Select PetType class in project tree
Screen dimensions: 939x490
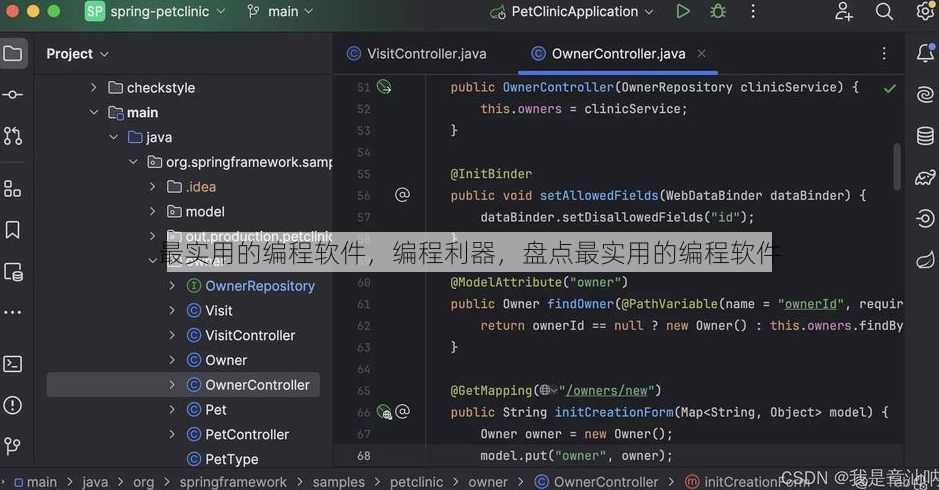tap(232, 459)
